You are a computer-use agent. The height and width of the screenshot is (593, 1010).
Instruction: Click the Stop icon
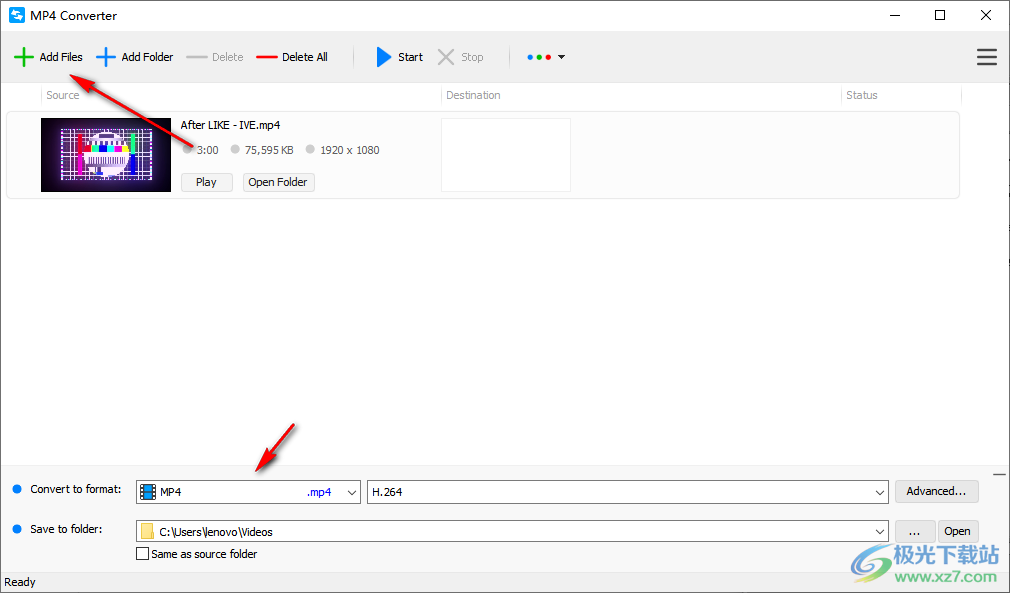click(x=444, y=57)
